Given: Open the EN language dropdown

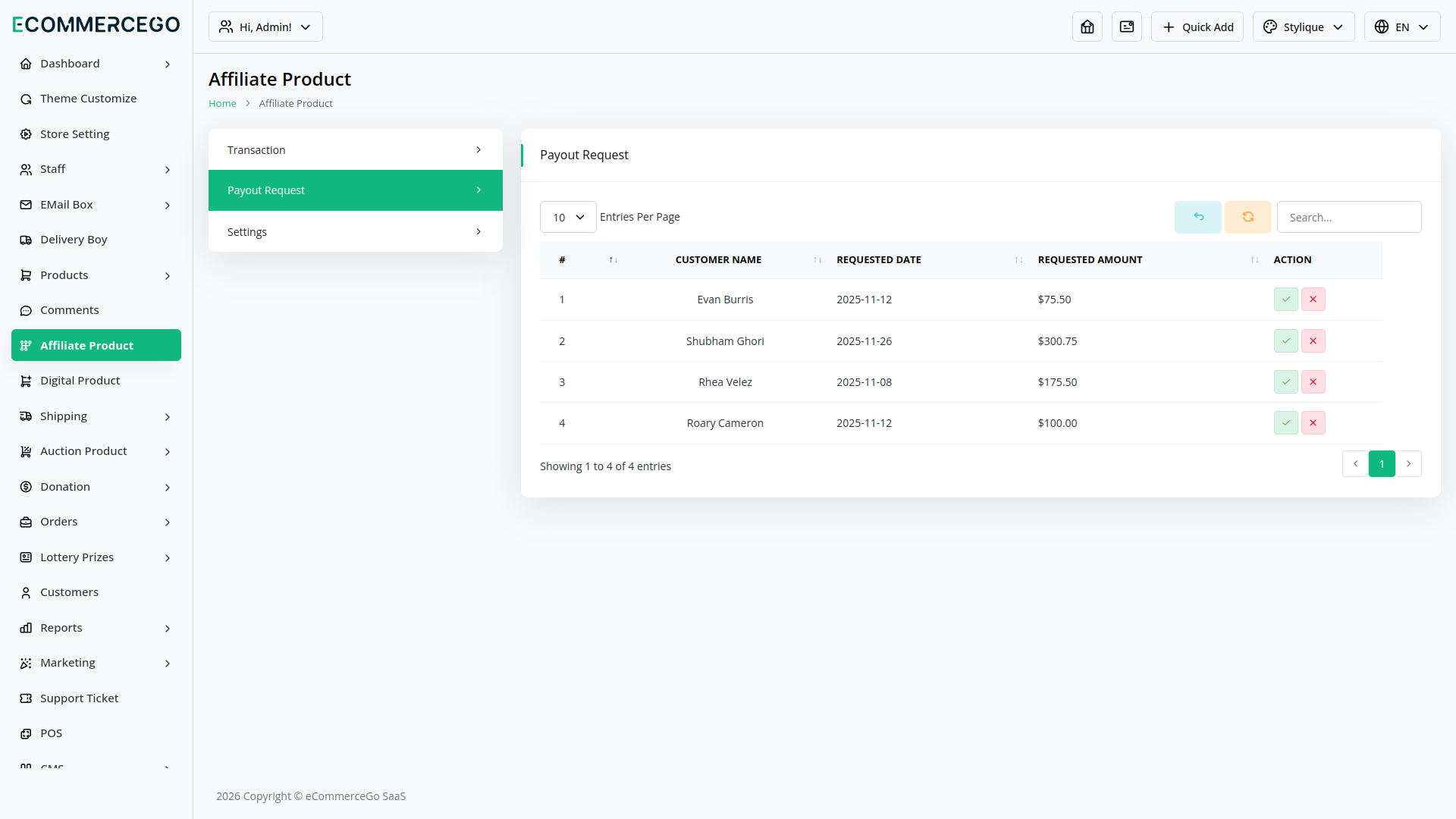Looking at the screenshot, I should [x=1402, y=27].
